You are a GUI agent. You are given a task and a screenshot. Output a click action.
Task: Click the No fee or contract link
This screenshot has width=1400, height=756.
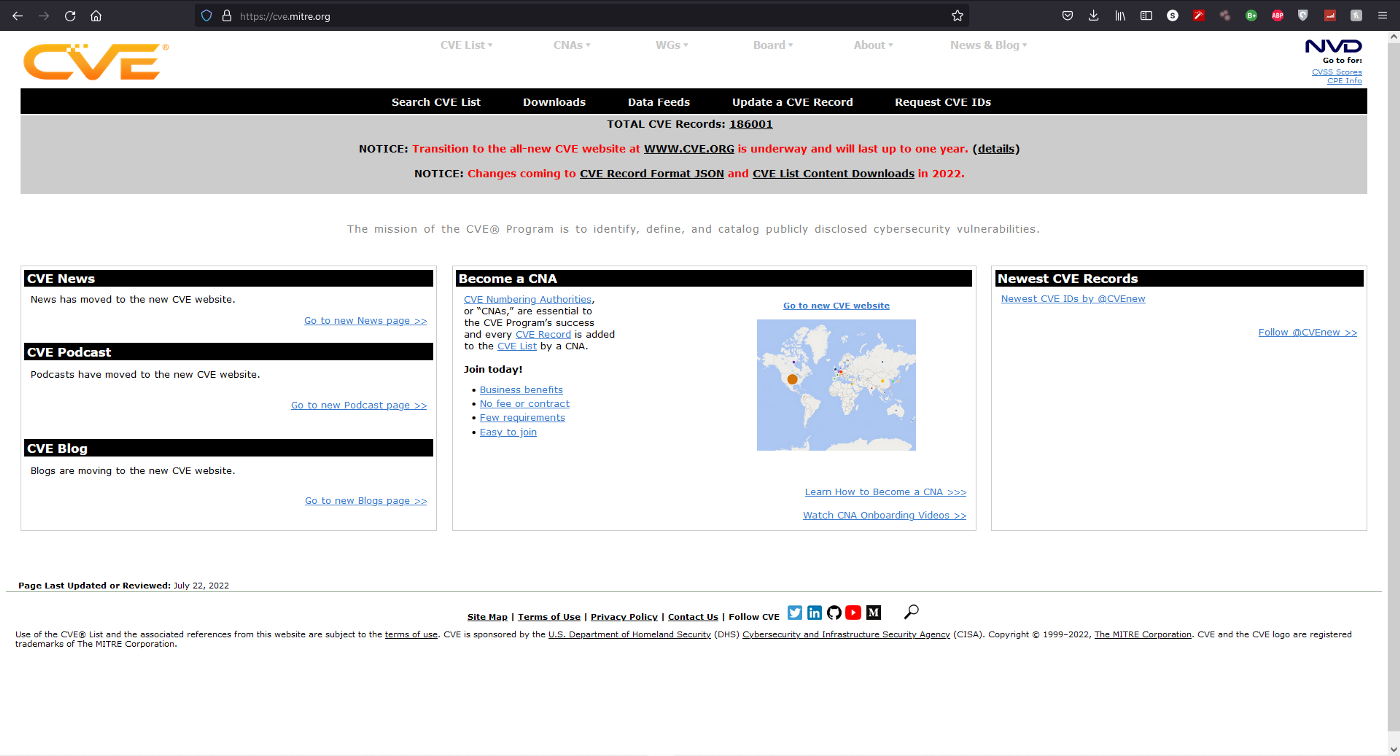(525, 404)
